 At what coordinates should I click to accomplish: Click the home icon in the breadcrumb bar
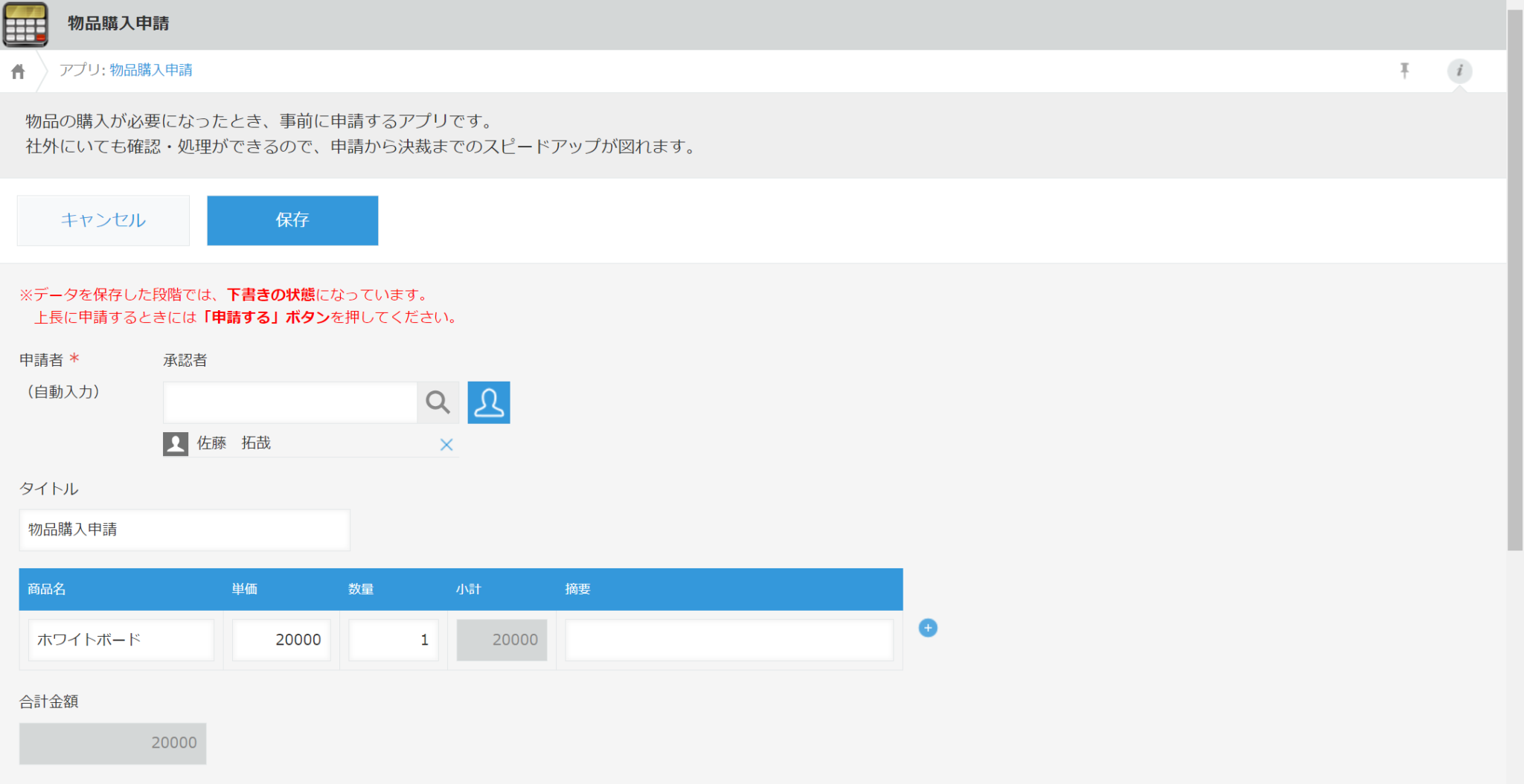point(17,71)
